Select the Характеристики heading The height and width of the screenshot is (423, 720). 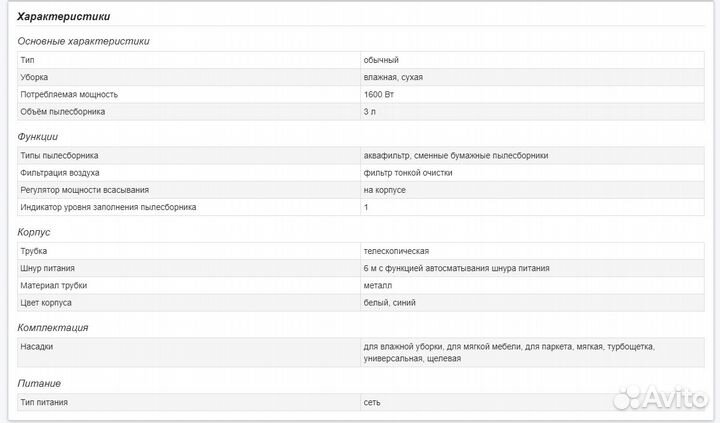tap(64, 17)
